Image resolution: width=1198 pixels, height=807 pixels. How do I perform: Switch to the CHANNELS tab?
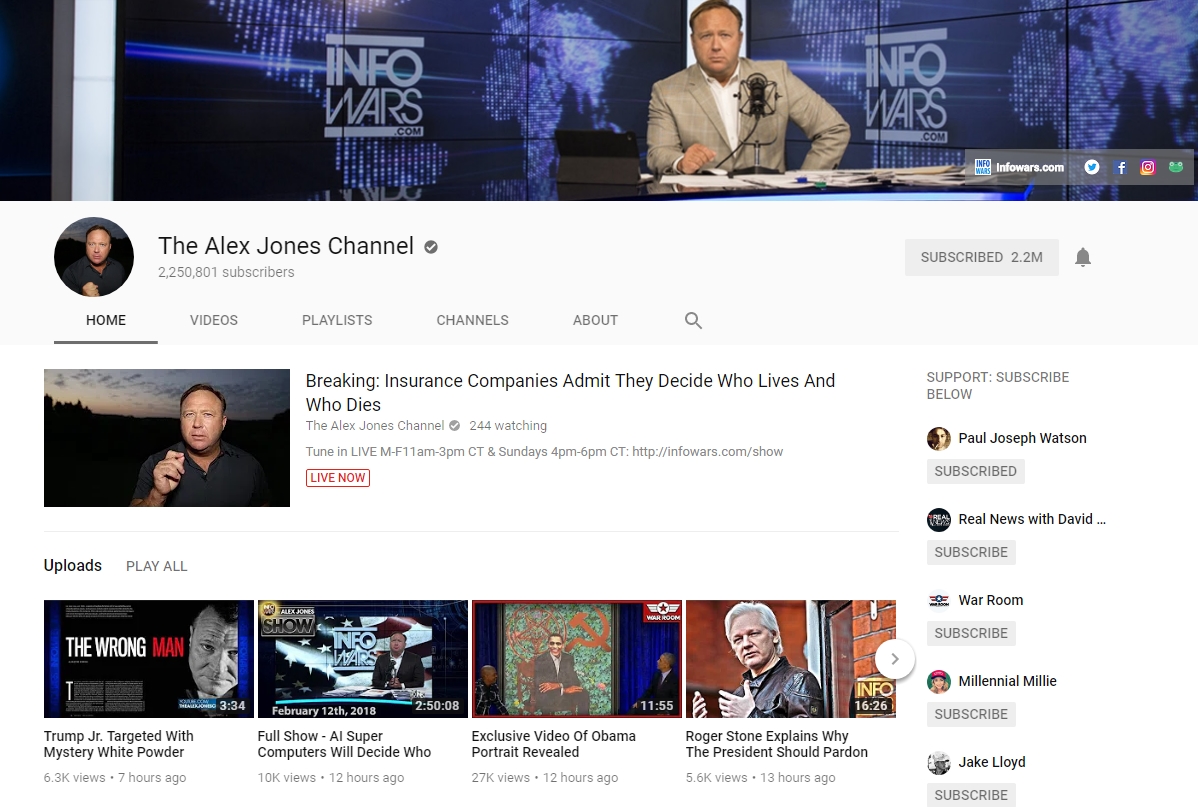click(472, 320)
